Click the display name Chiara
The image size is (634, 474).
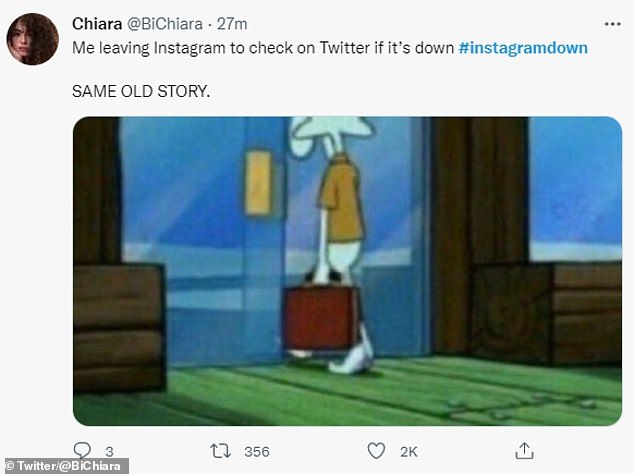pyautogui.click(x=99, y=23)
